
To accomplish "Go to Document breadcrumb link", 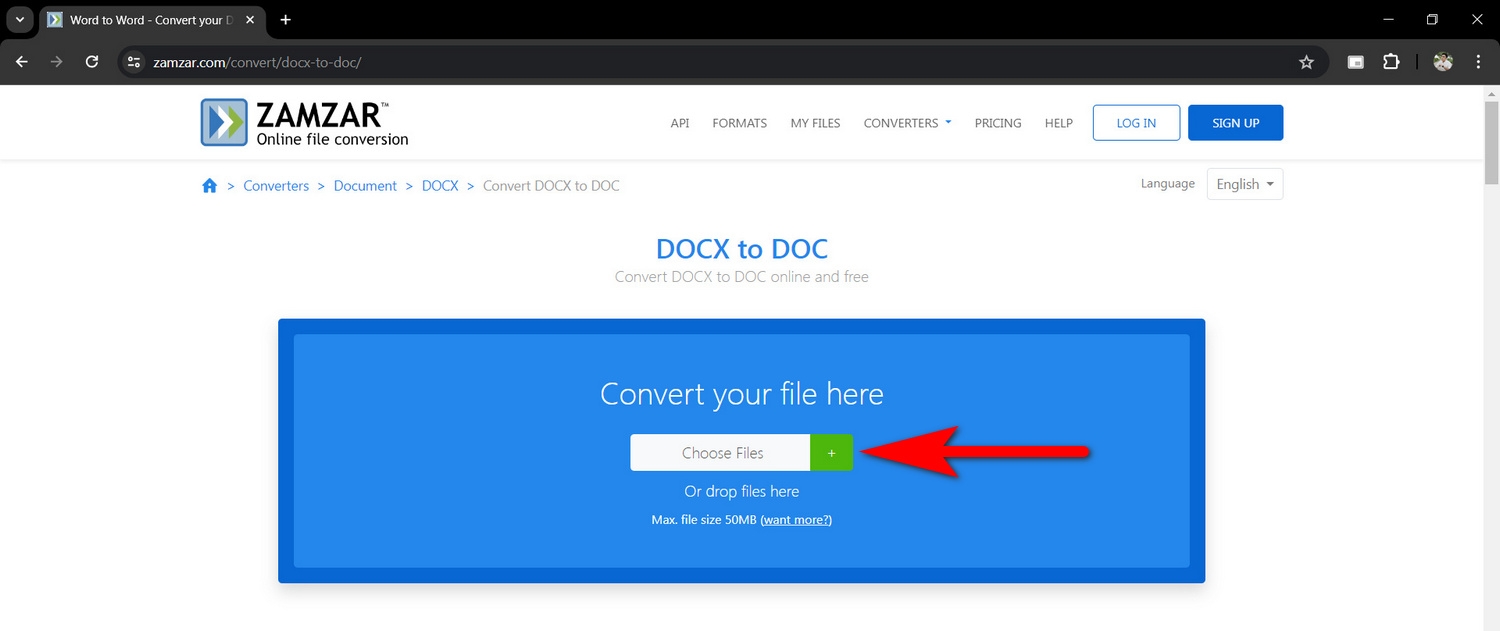I will tap(365, 186).
